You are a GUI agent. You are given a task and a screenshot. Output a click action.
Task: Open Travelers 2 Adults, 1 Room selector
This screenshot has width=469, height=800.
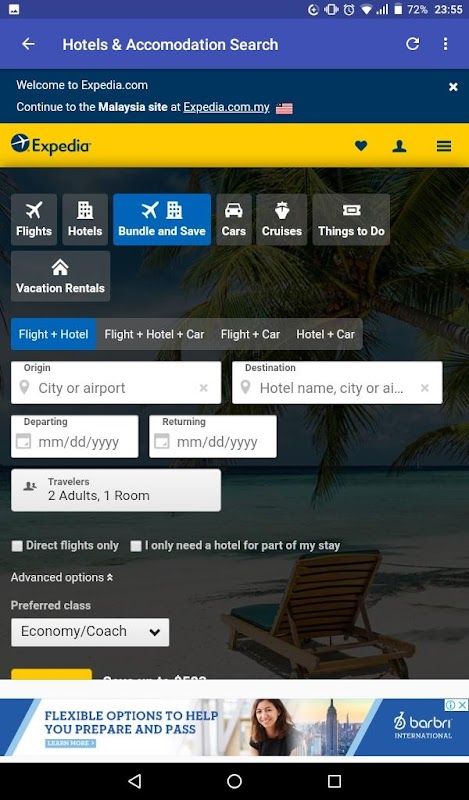point(116,490)
